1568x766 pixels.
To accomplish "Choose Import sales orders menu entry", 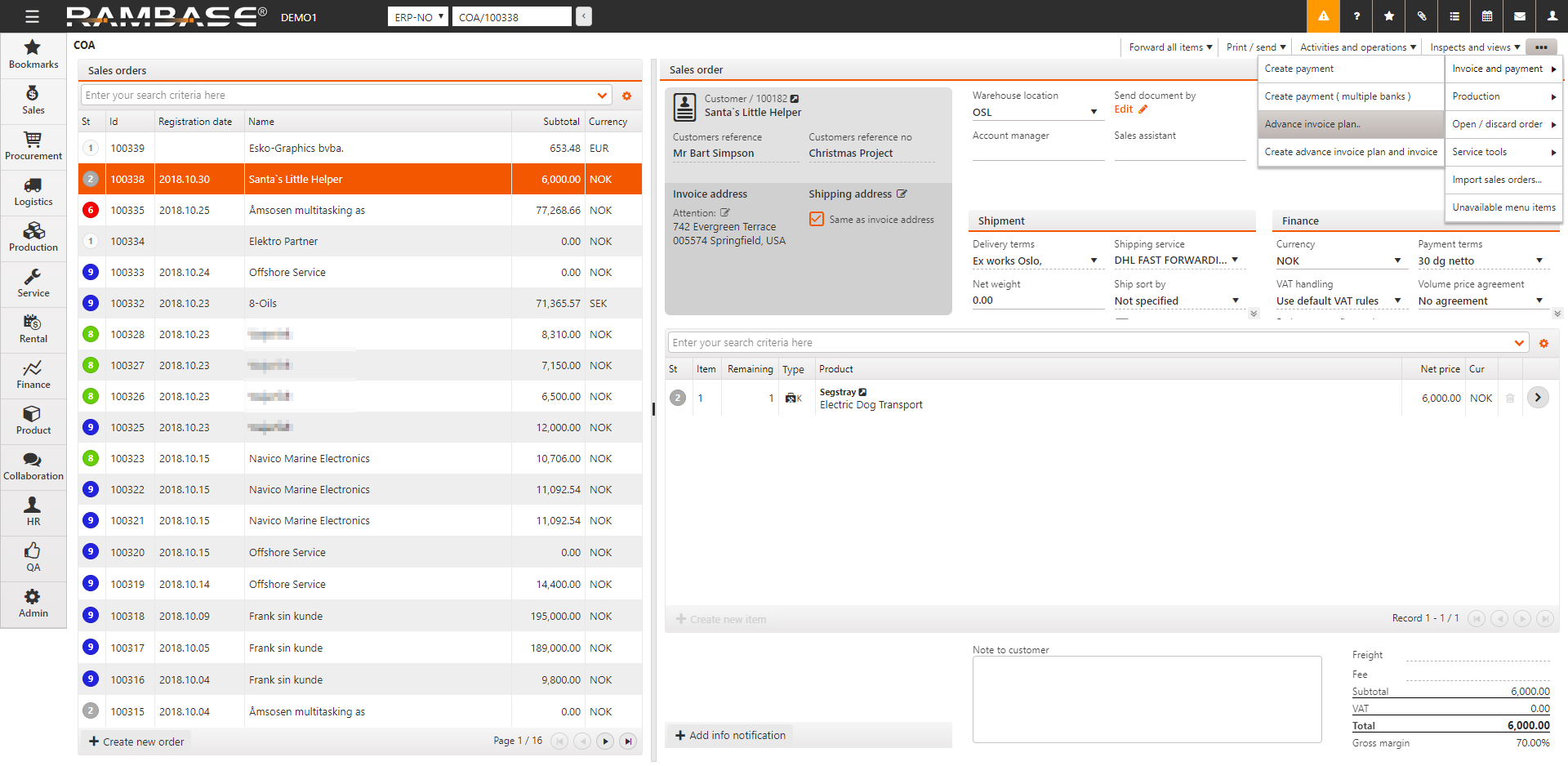I will point(1496,180).
